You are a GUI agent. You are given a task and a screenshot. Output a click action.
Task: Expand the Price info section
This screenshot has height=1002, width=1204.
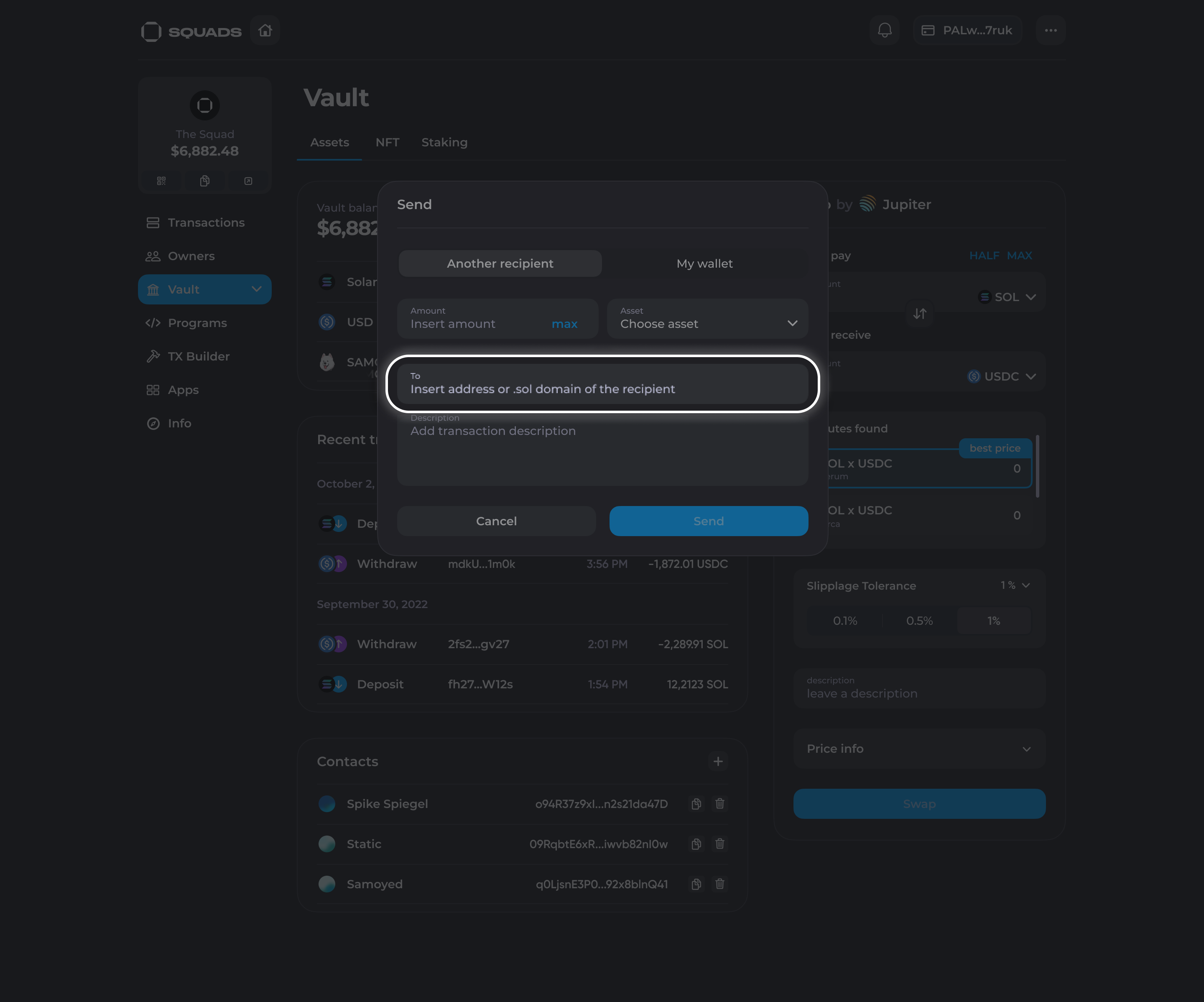[919, 749]
